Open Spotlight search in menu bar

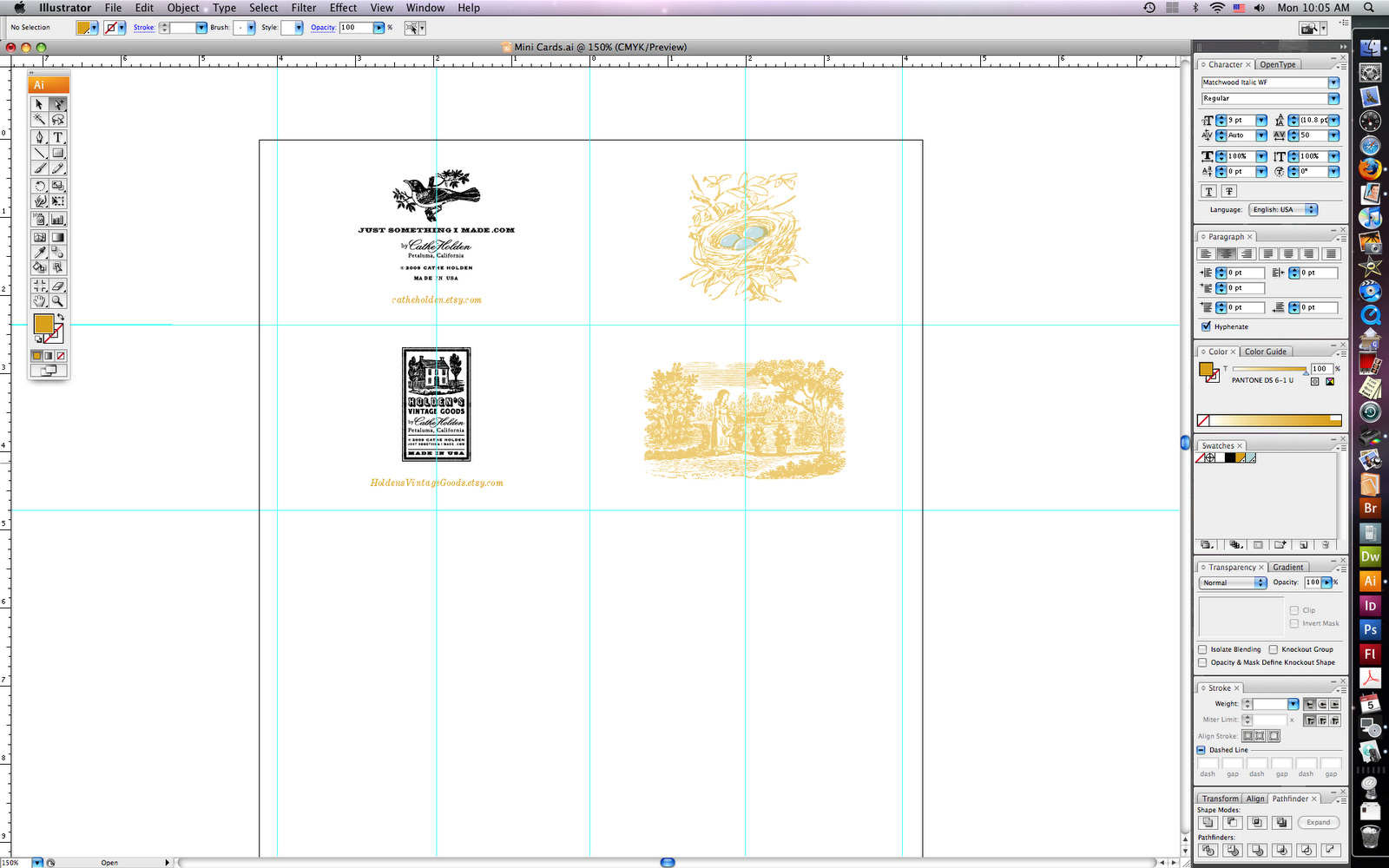(1370, 8)
